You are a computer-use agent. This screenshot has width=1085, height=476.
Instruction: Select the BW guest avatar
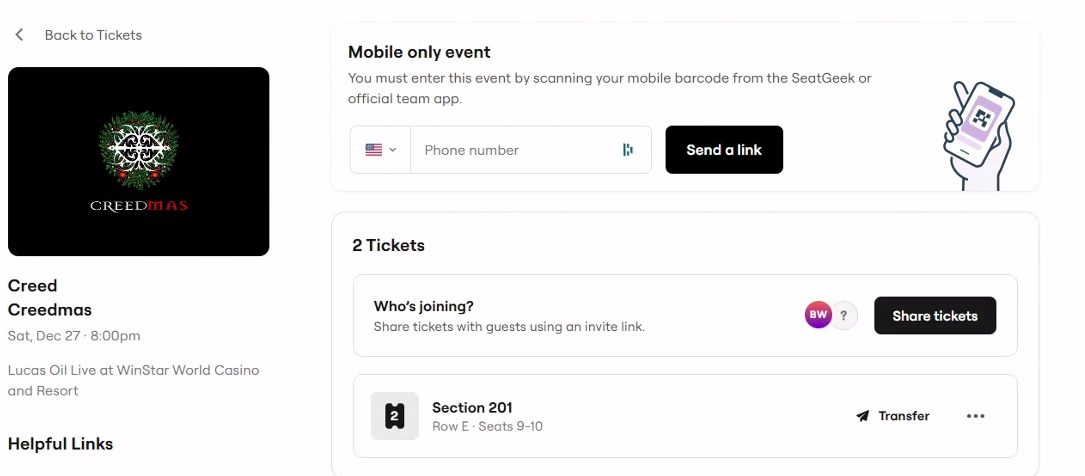coord(818,315)
